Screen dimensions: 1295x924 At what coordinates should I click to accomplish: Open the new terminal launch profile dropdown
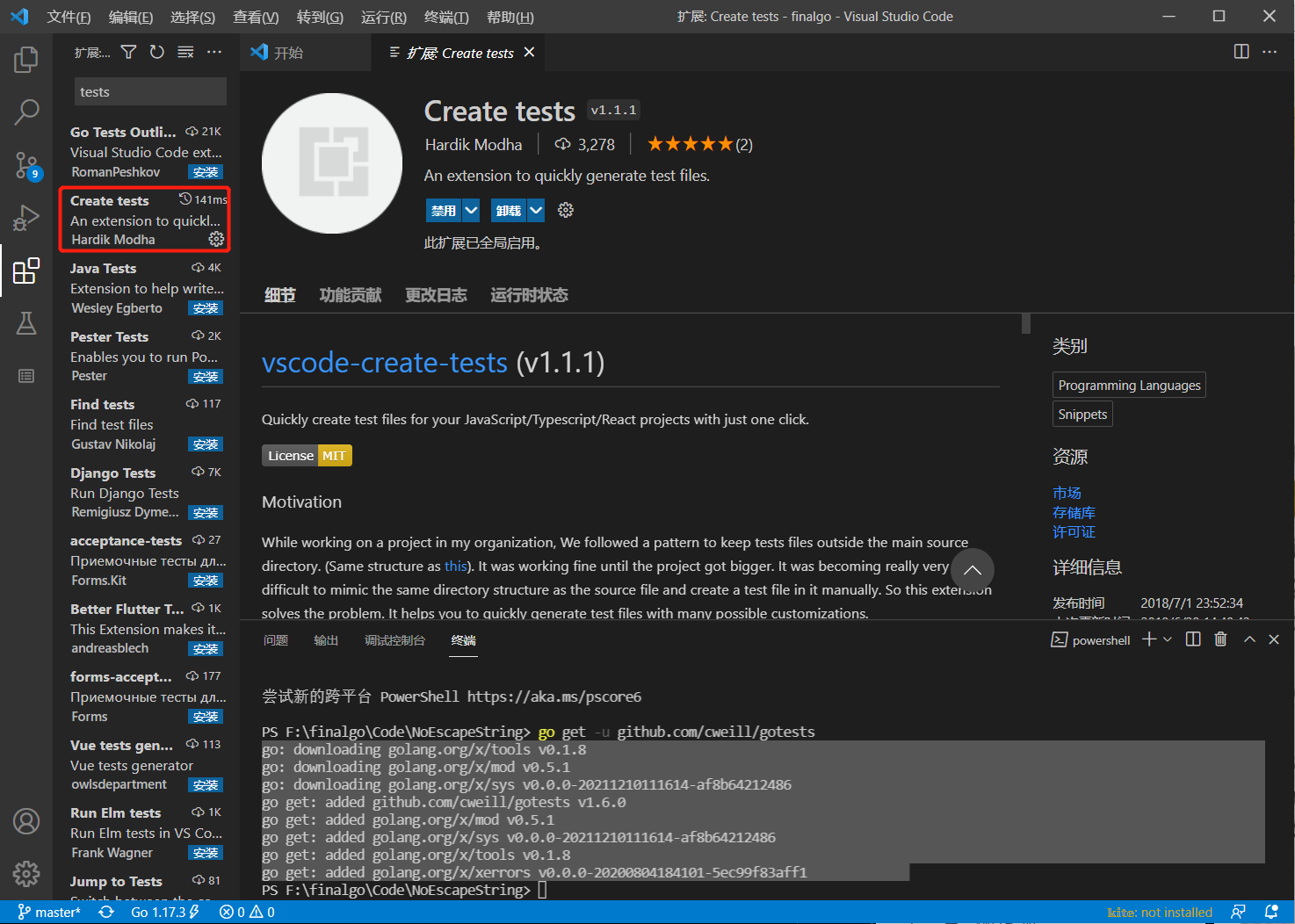coord(1168,639)
